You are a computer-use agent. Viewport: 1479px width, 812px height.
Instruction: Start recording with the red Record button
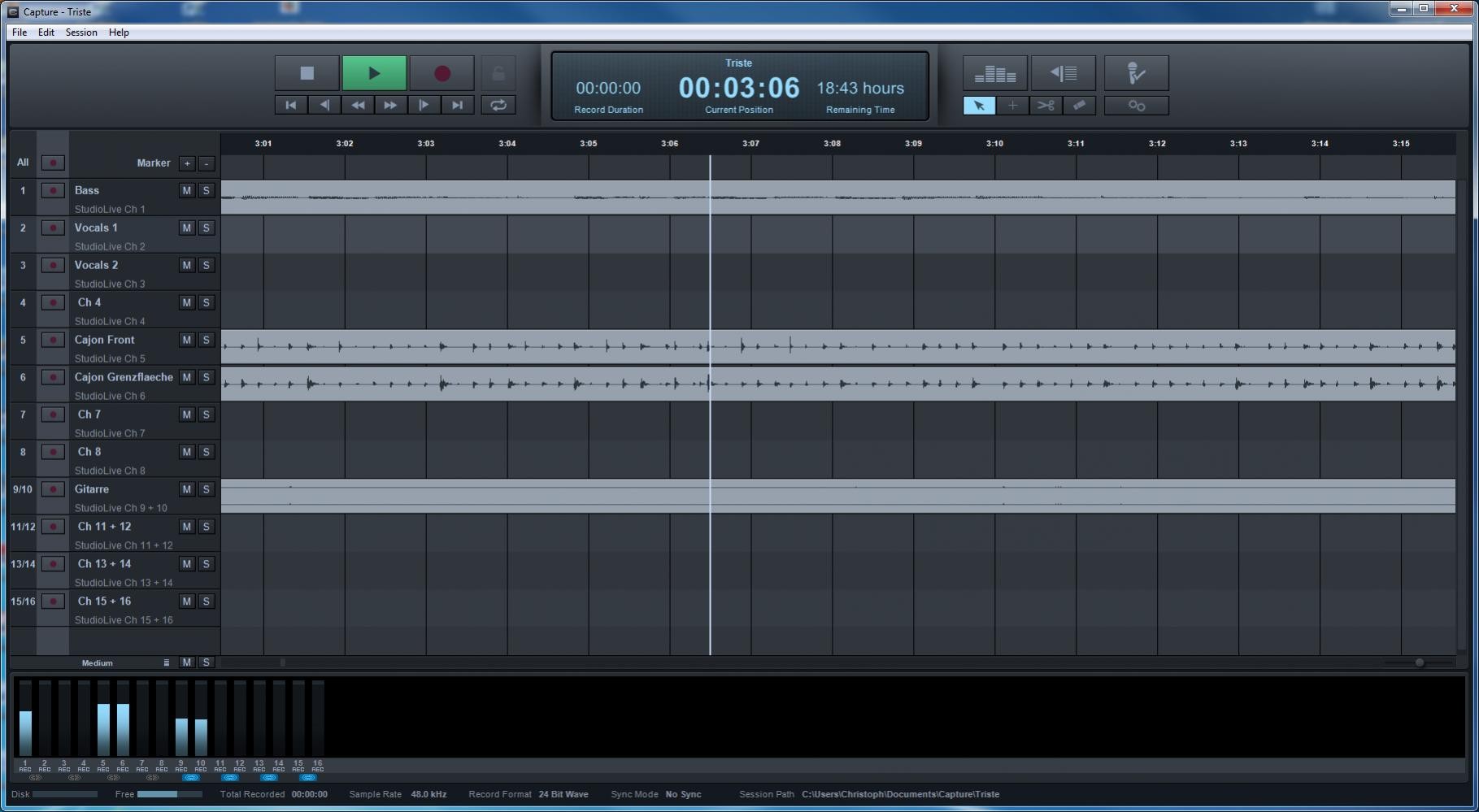click(x=442, y=73)
